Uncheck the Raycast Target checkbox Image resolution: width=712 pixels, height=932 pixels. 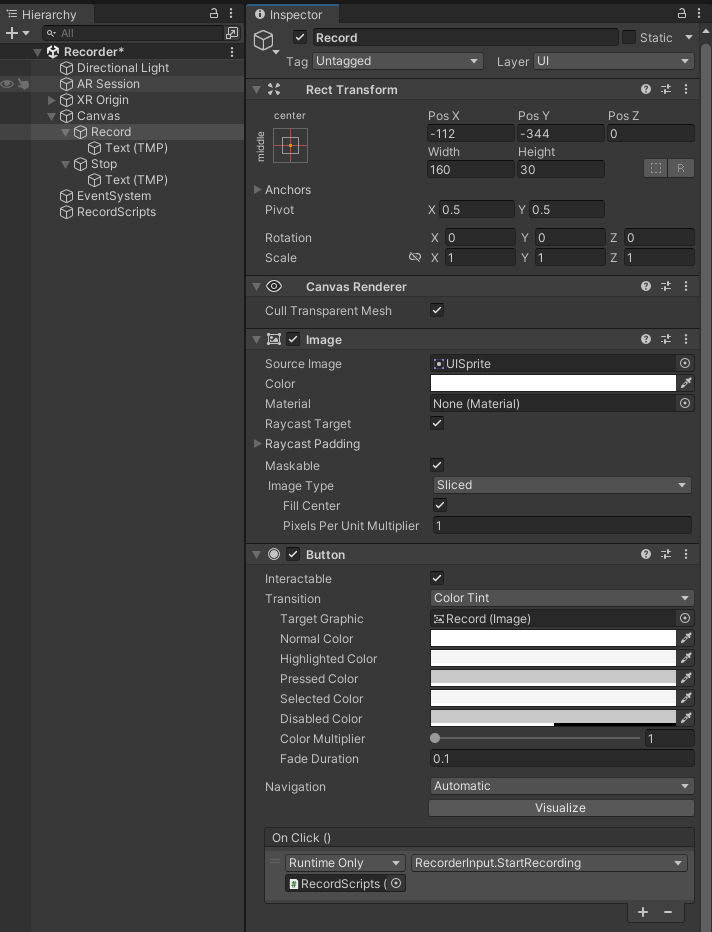pos(437,423)
